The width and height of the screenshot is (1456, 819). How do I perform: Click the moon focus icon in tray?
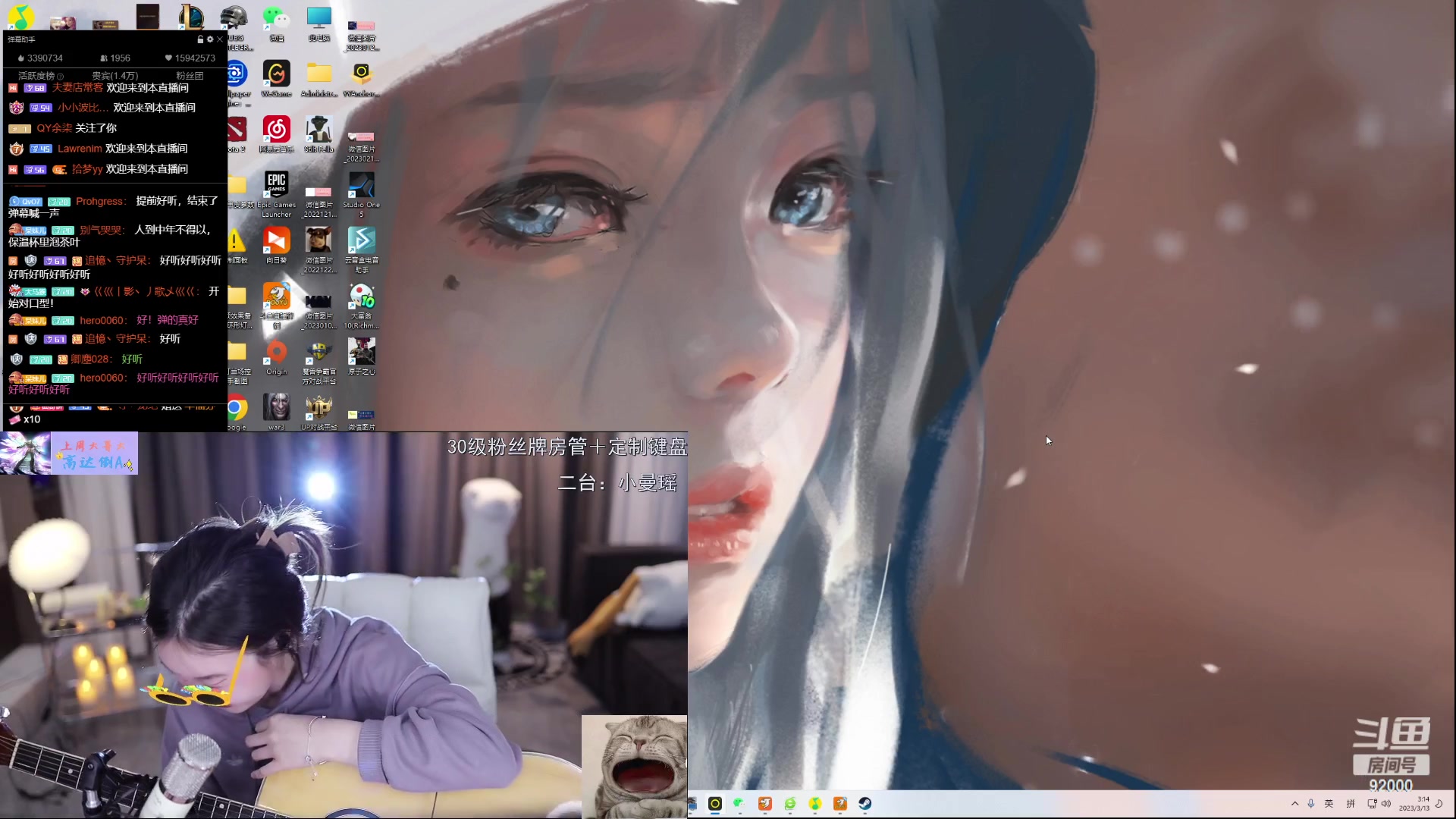[x=1439, y=804]
